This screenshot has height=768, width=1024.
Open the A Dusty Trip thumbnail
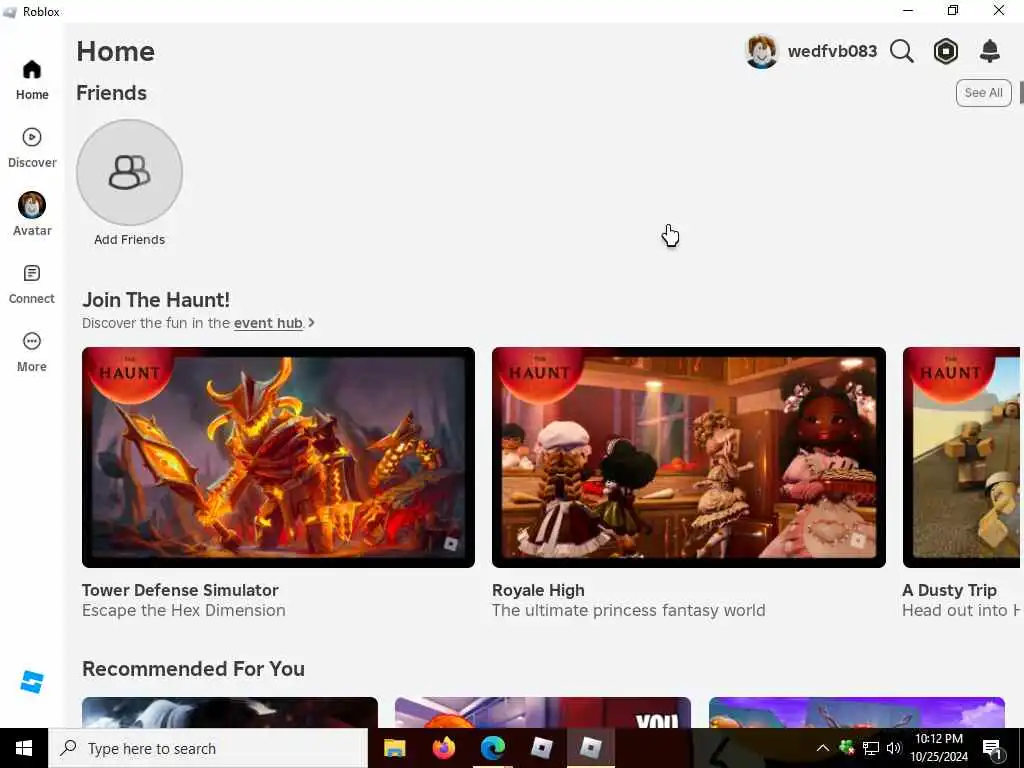point(961,457)
